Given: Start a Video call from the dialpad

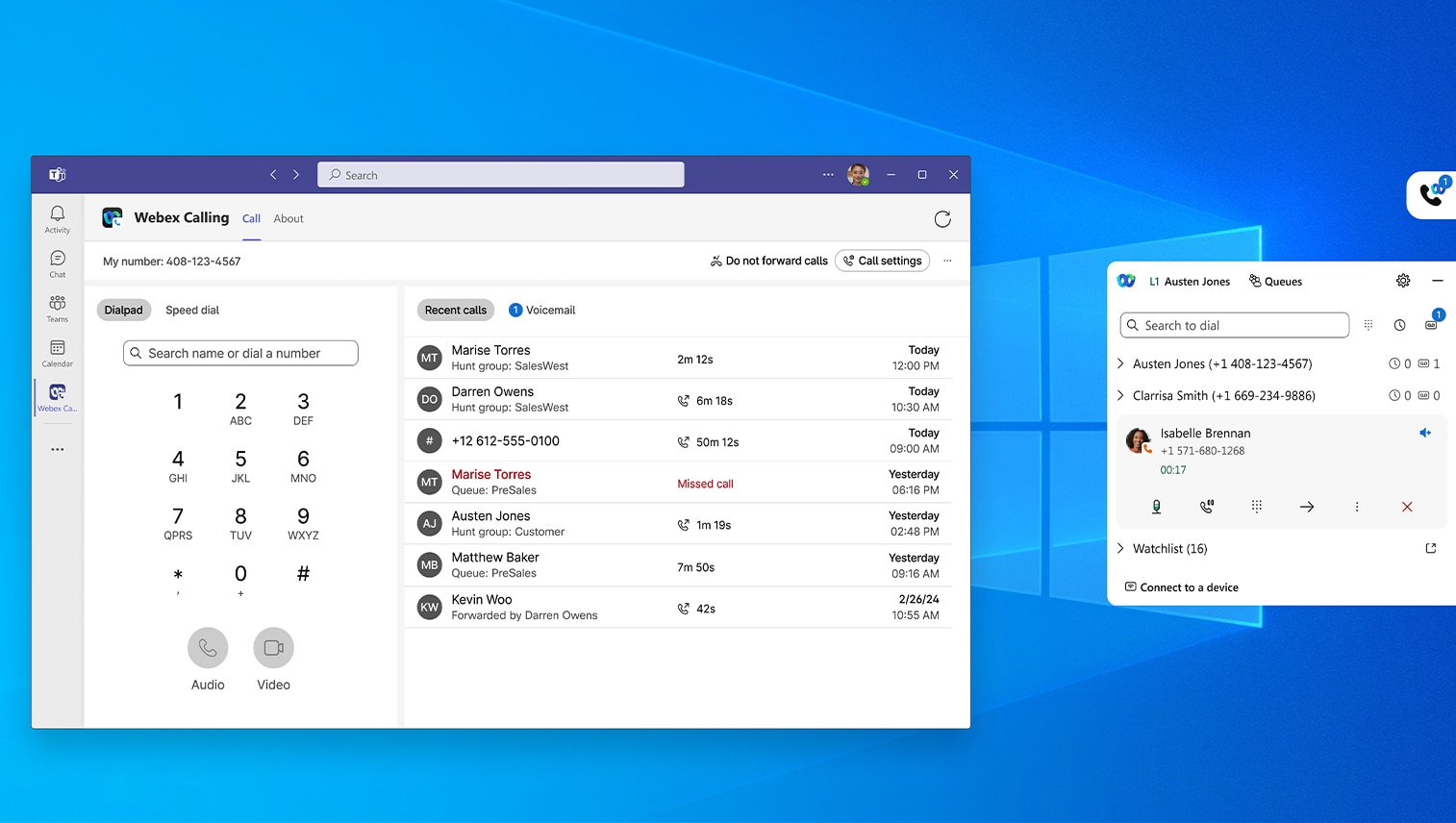Looking at the screenshot, I should (x=273, y=648).
